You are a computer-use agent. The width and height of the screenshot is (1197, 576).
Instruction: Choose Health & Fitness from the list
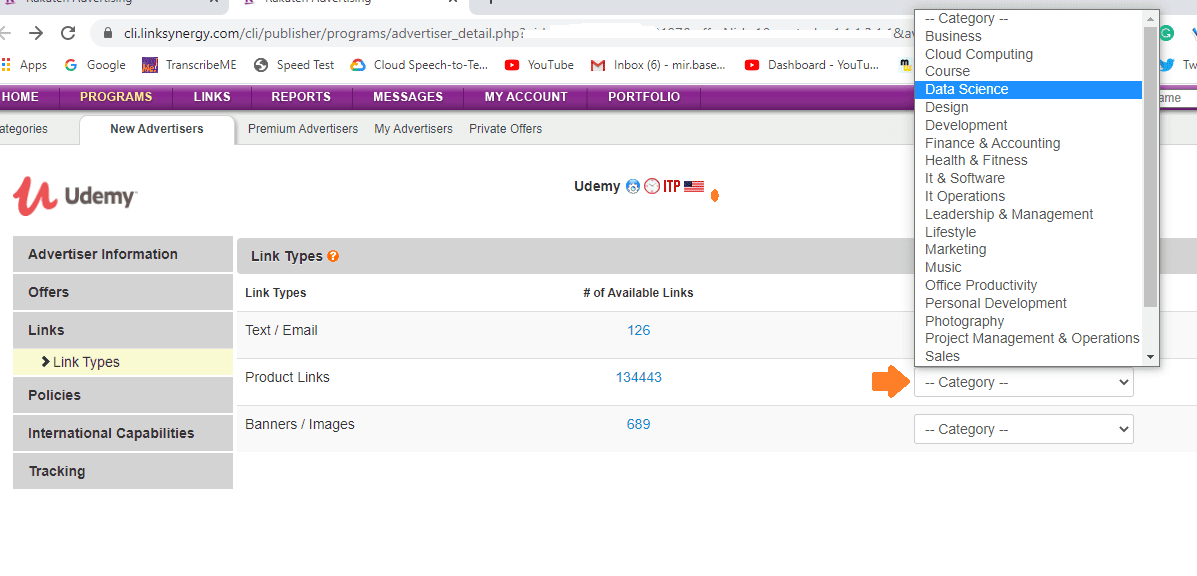(1028, 160)
